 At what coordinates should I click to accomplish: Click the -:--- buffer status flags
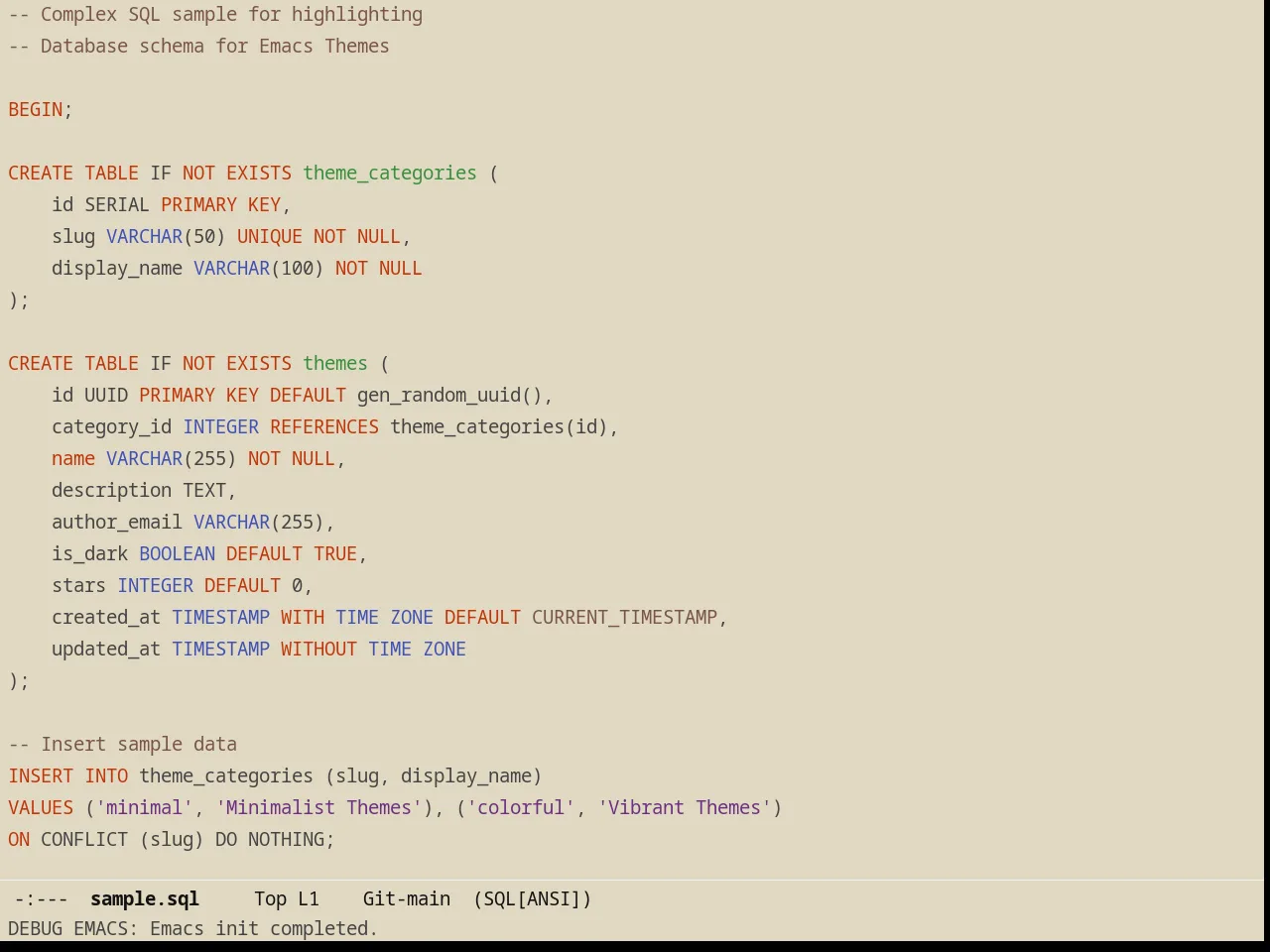coord(41,898)
